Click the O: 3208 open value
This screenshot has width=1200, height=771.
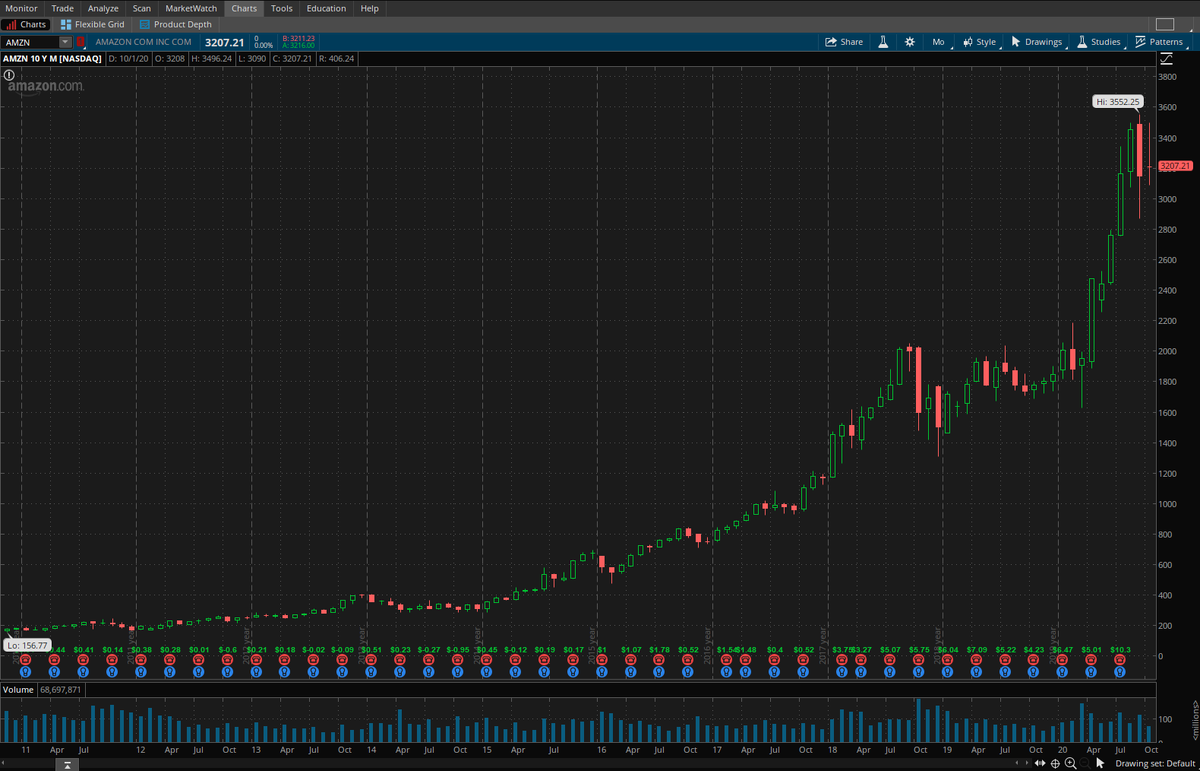click(x=168, y=59)
